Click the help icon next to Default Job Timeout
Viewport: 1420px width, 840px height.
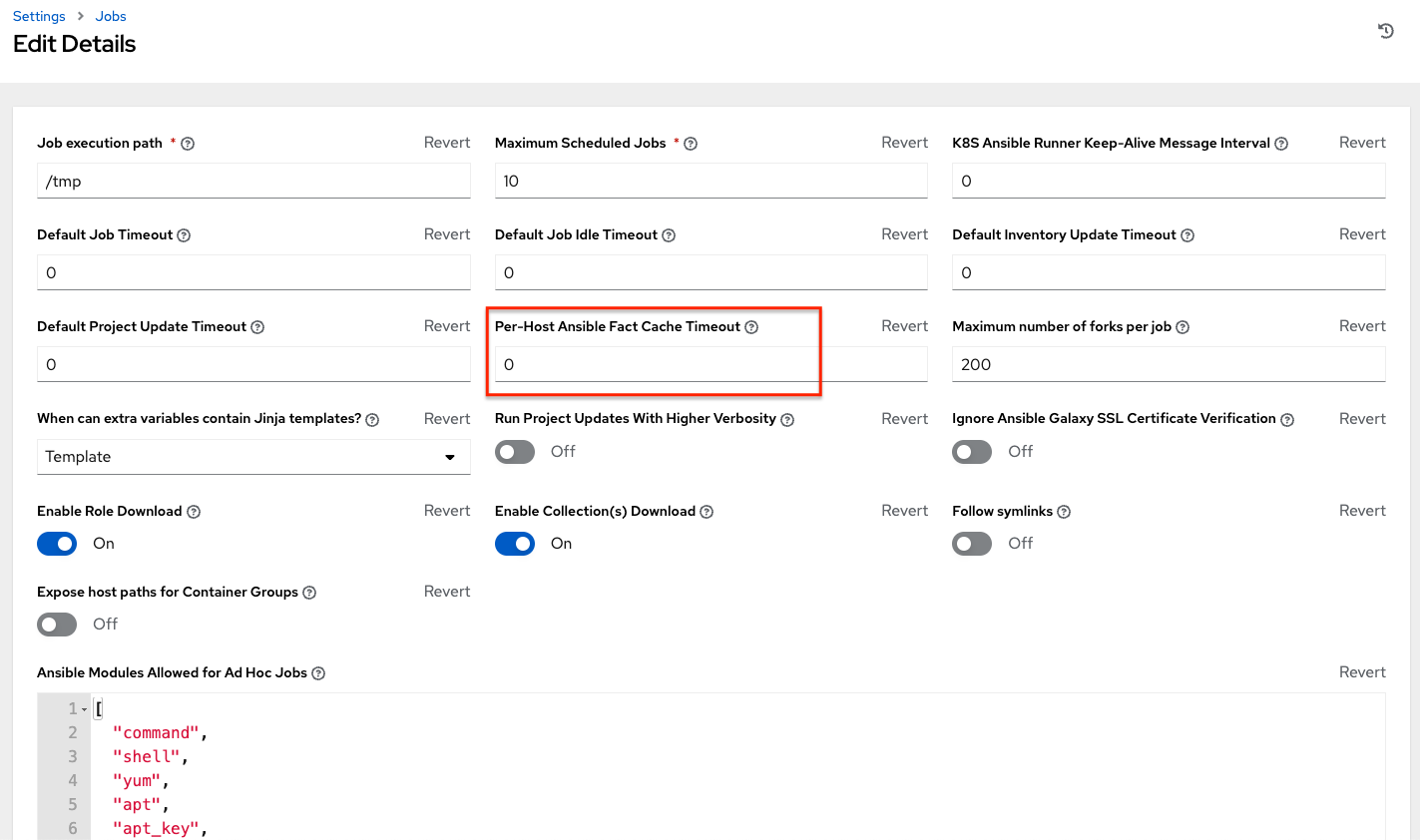(184, 234)
